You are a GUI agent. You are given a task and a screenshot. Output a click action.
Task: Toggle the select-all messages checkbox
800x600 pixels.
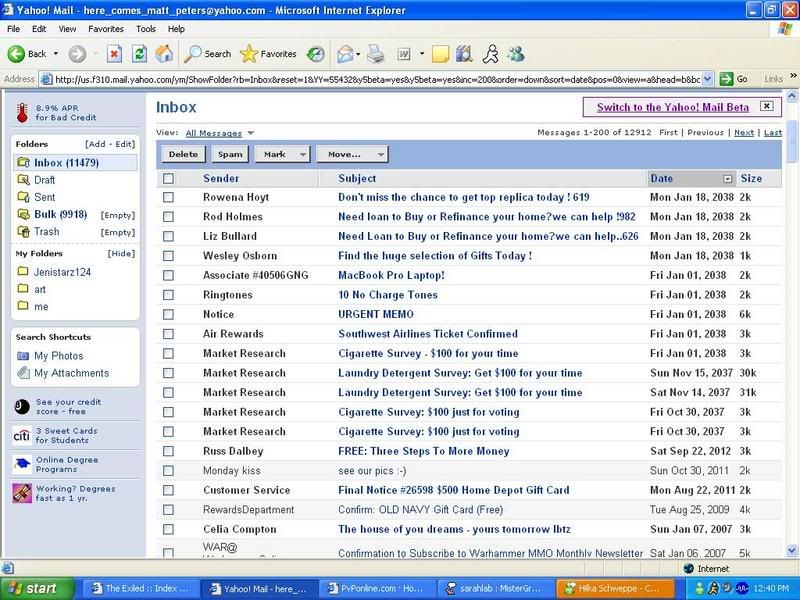(x=168, y=178)
